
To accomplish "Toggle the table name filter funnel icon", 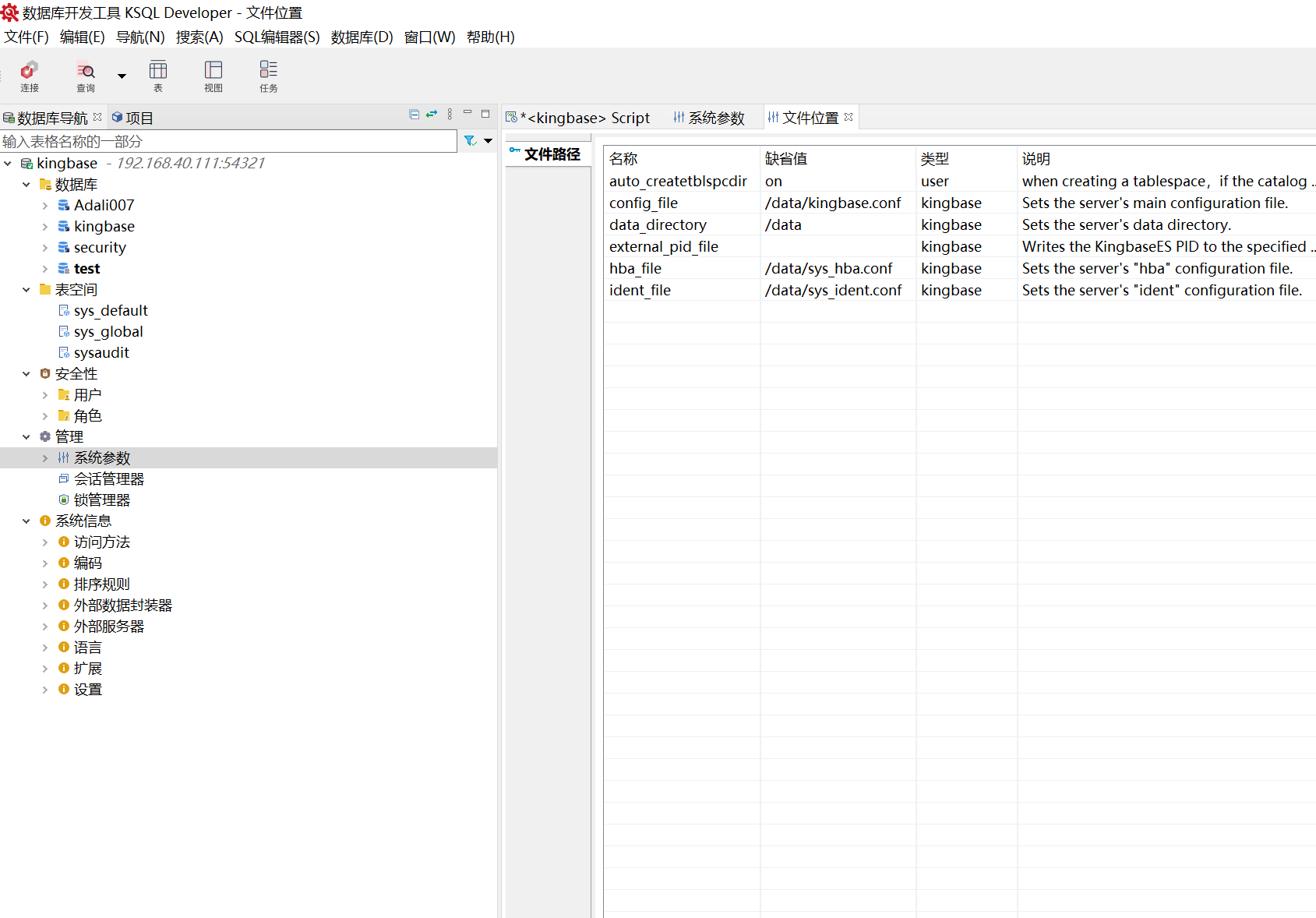I will 470,141.
